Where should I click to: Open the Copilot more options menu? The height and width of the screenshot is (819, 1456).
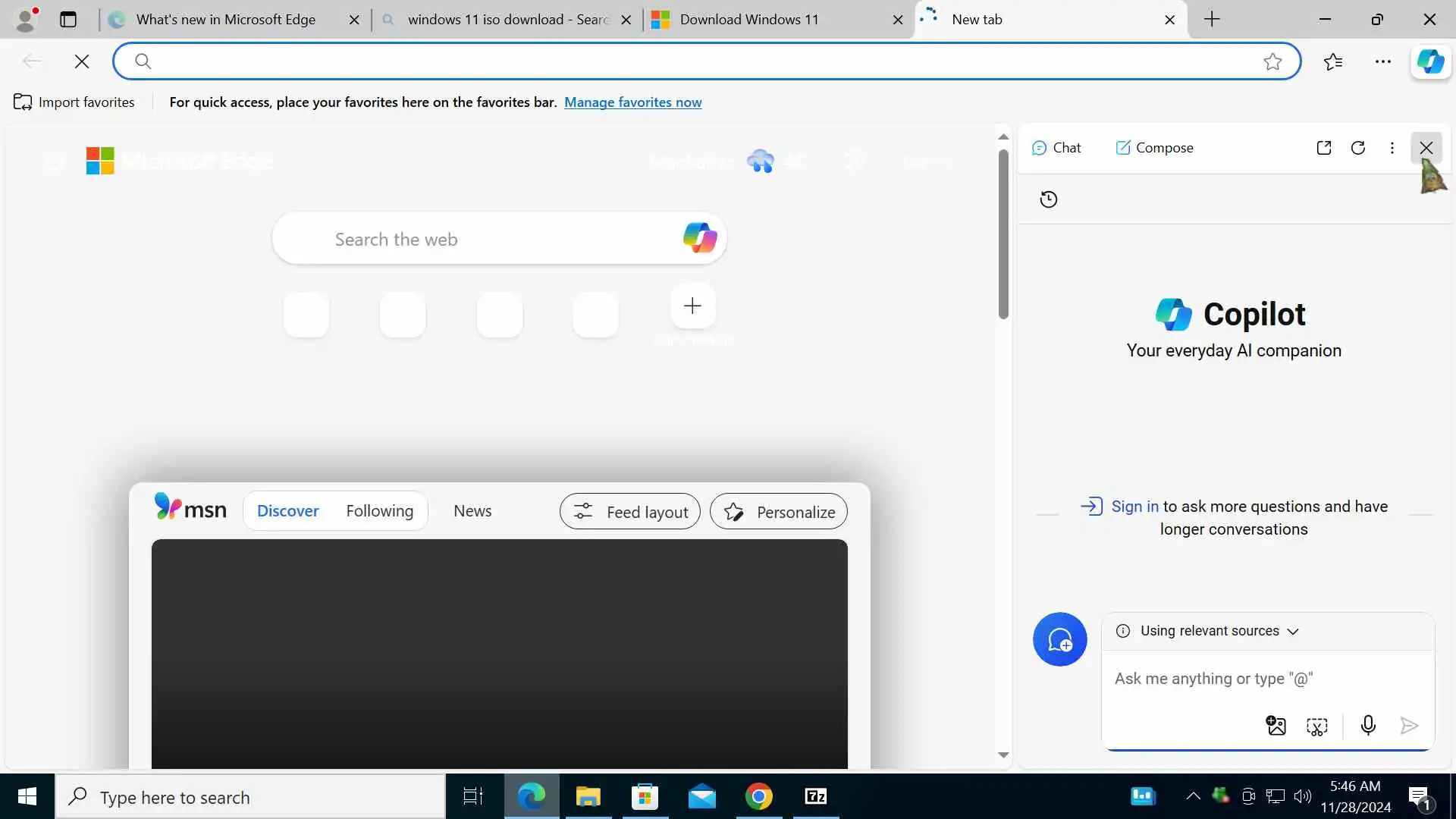[x=1392, y=148]
